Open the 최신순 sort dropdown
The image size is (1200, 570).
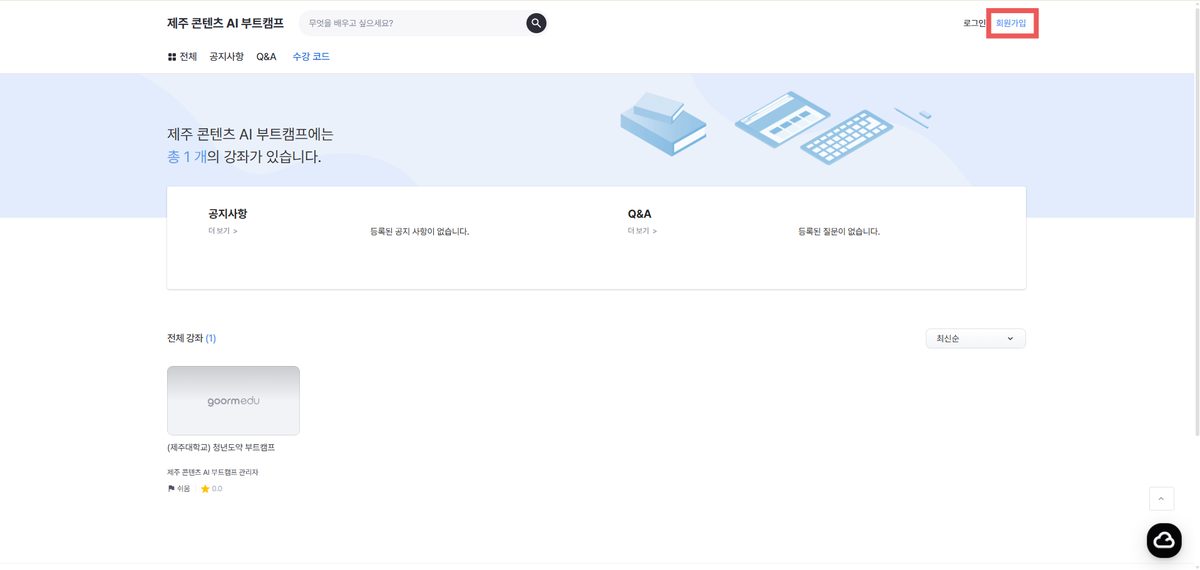[x=975, y=339]
